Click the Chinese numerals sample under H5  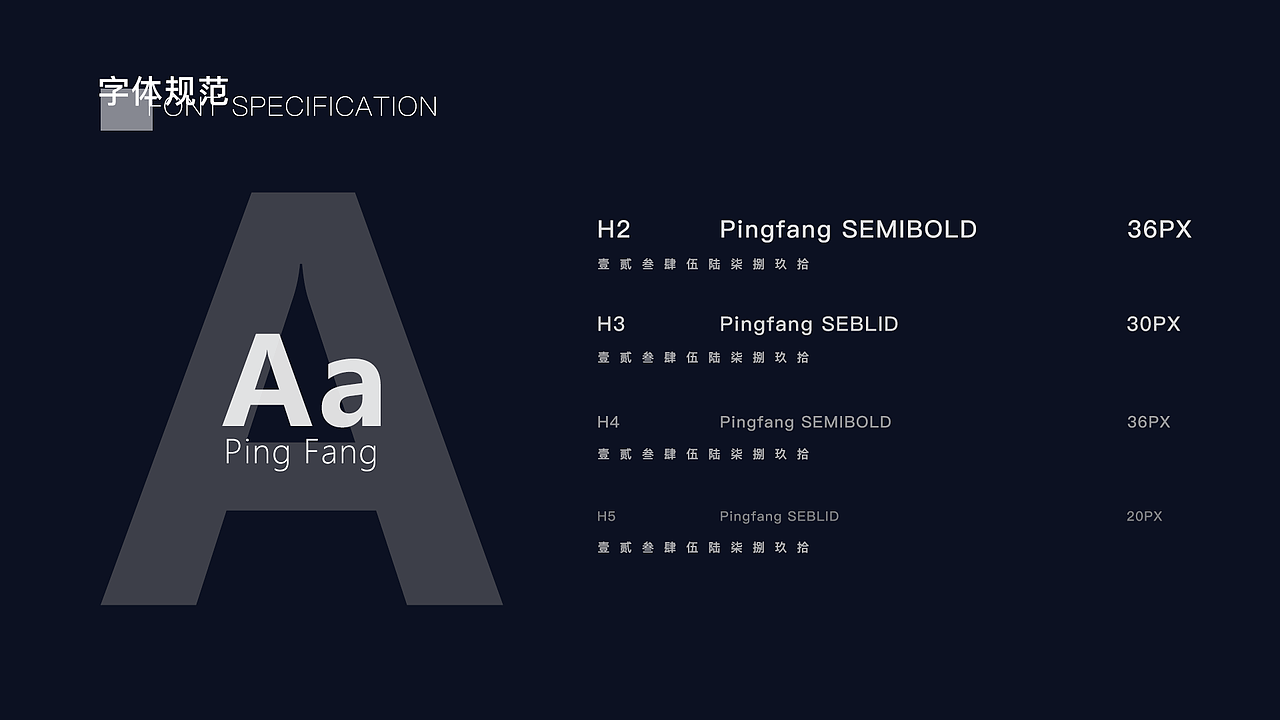pyautogui.click(x=703, y=547)
